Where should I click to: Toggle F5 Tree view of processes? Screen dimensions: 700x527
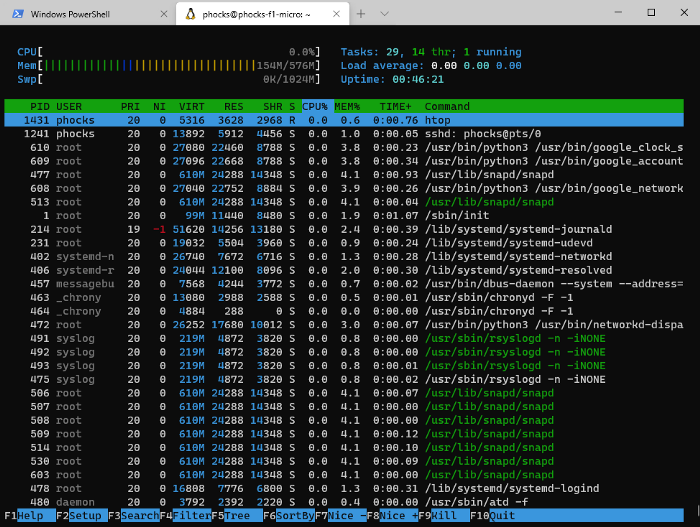[x=237, y=515]
